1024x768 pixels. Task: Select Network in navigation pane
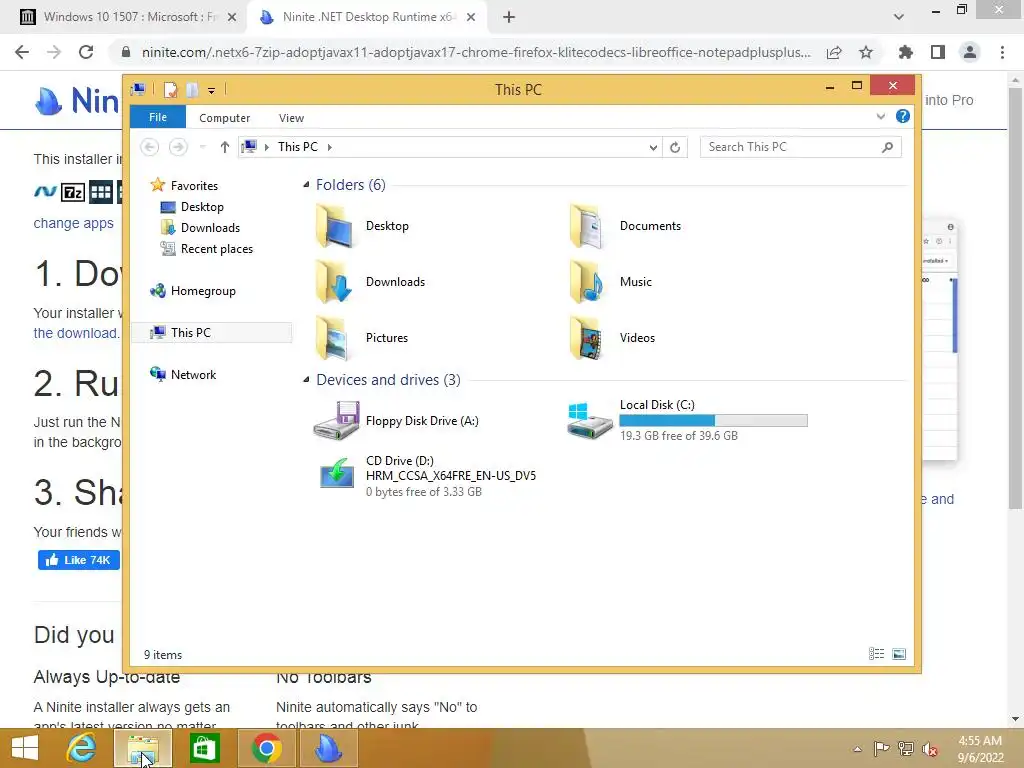pyautogui.click(x=193, y=374)
